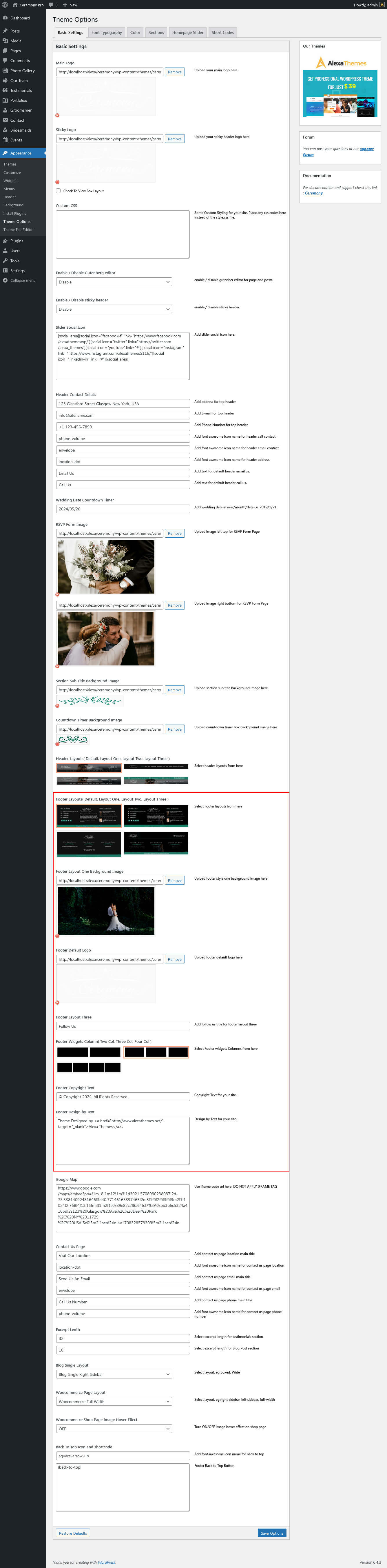Open the Dashboard icon in sidebar

pos(6,18)
